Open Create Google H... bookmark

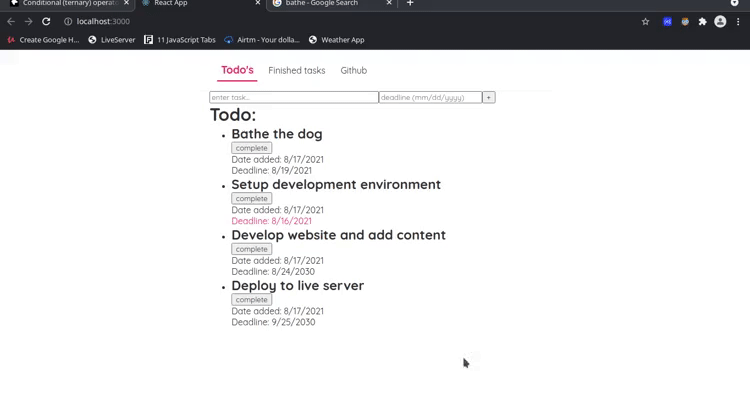43,40
